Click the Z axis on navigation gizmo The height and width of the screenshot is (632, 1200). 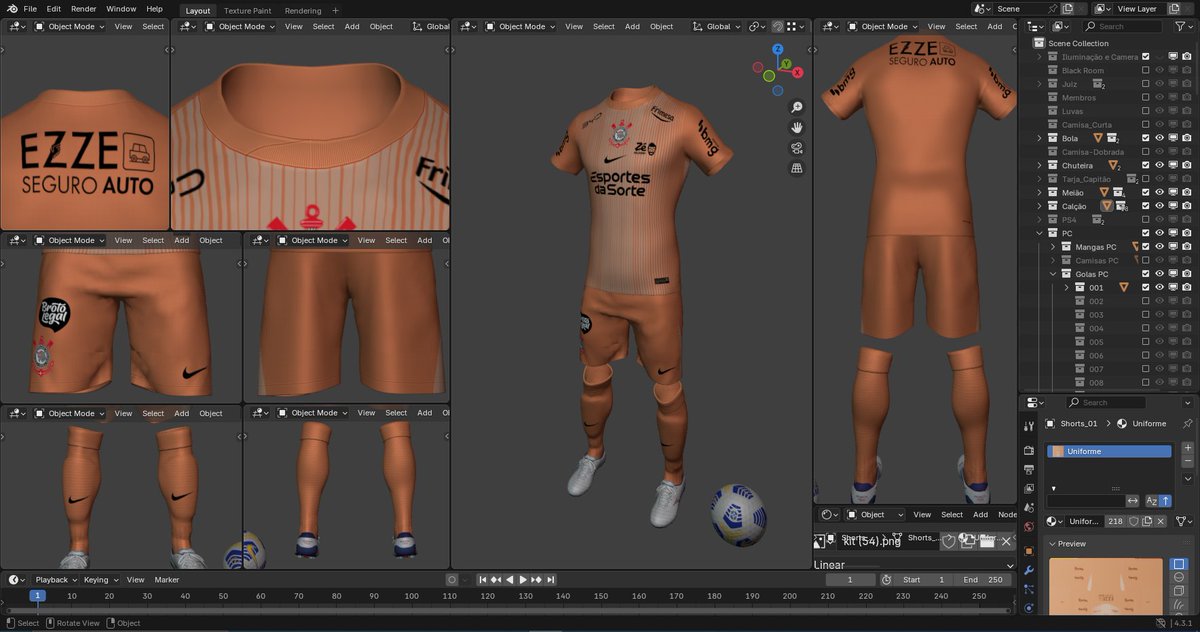[778, 48]
